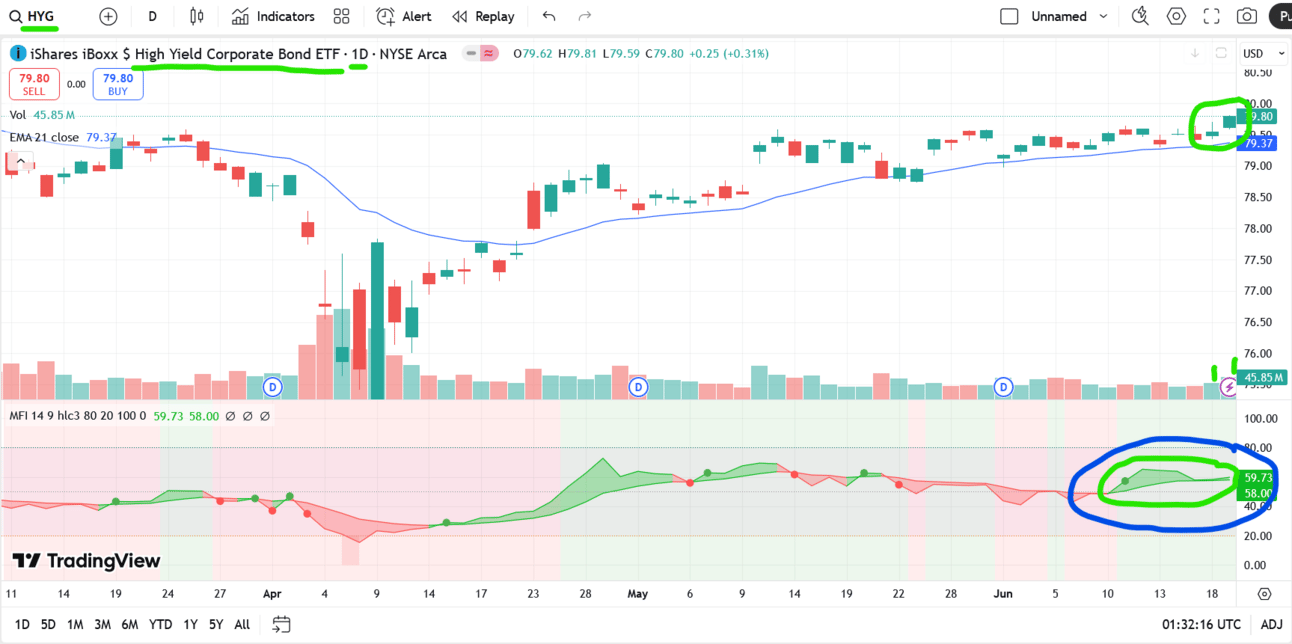Image resolution: width=1292 pixels, height=644 pixels.
Task: Click the layout setup square icon
Action: (1010, 16)
